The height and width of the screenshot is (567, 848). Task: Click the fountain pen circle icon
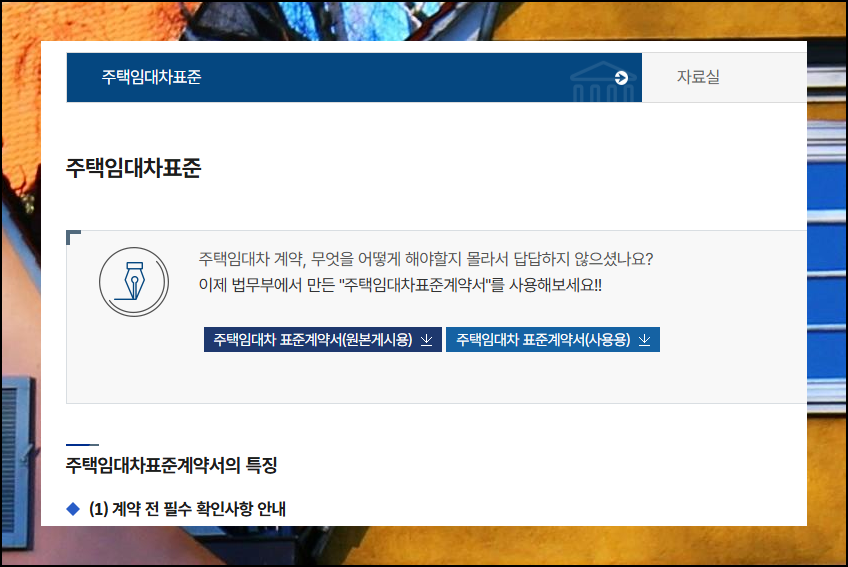point(134,282)
